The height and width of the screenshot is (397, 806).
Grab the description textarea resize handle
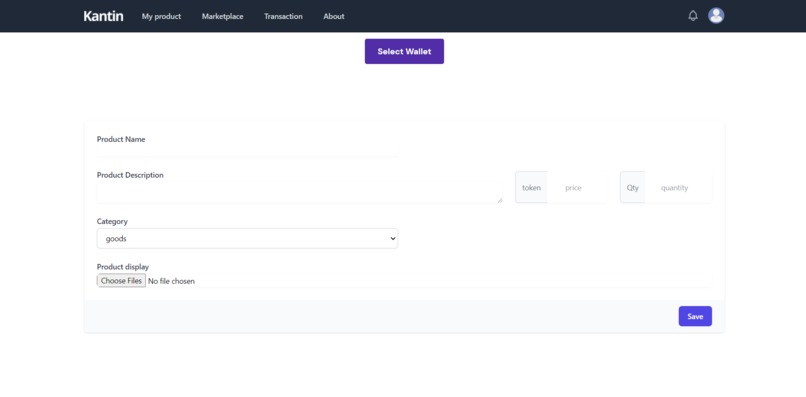(500, 201)
